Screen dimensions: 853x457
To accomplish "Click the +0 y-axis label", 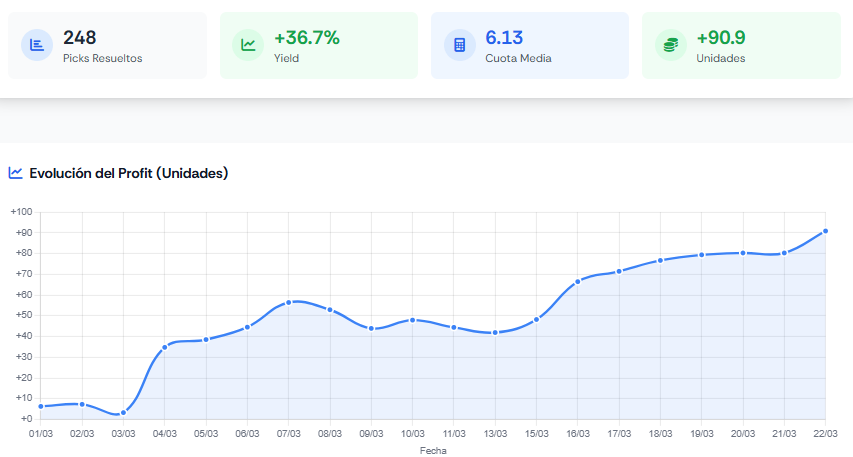I will 26,418.
